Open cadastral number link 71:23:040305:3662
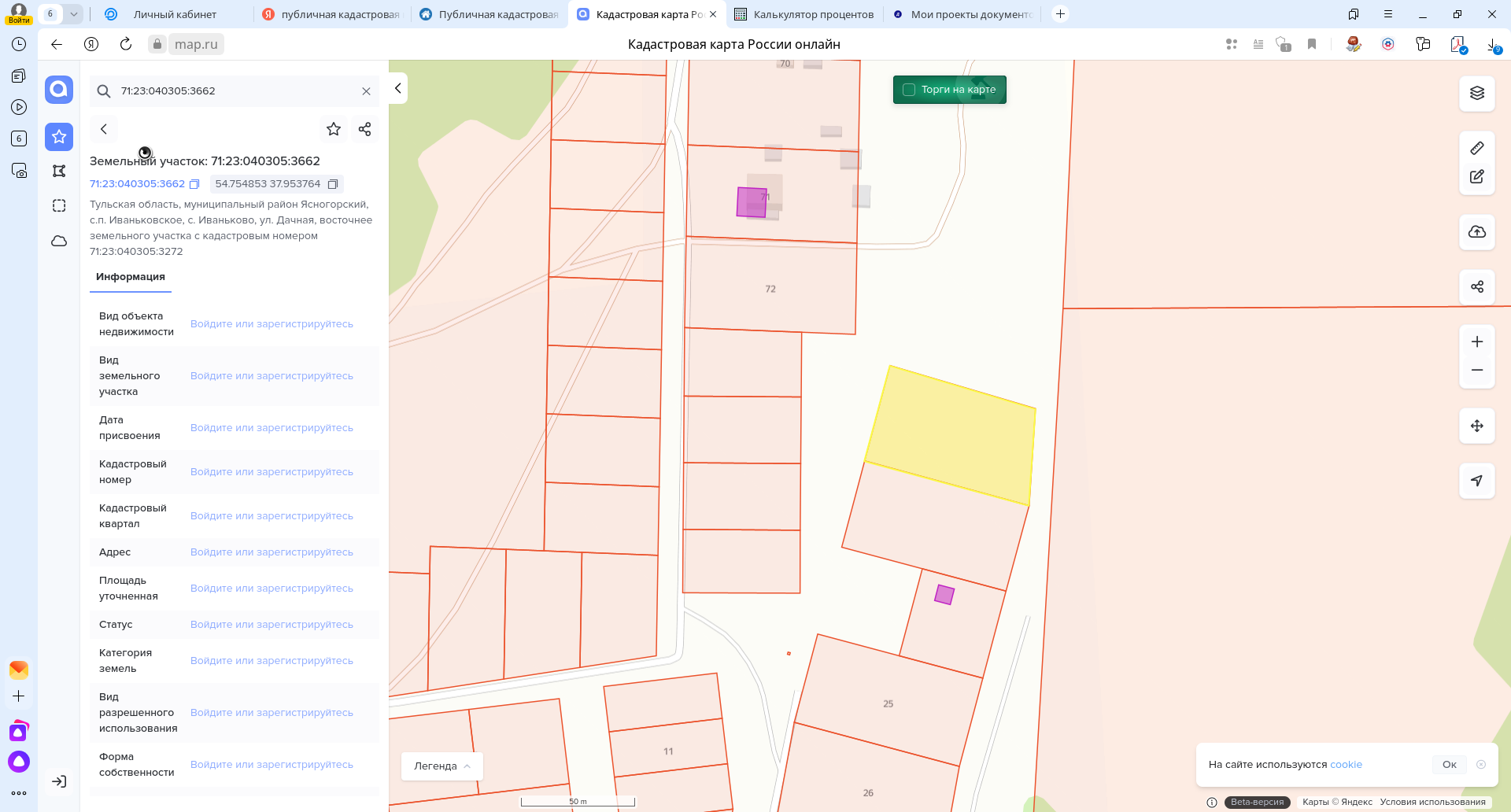1511x812 pixels. (137, 184)
